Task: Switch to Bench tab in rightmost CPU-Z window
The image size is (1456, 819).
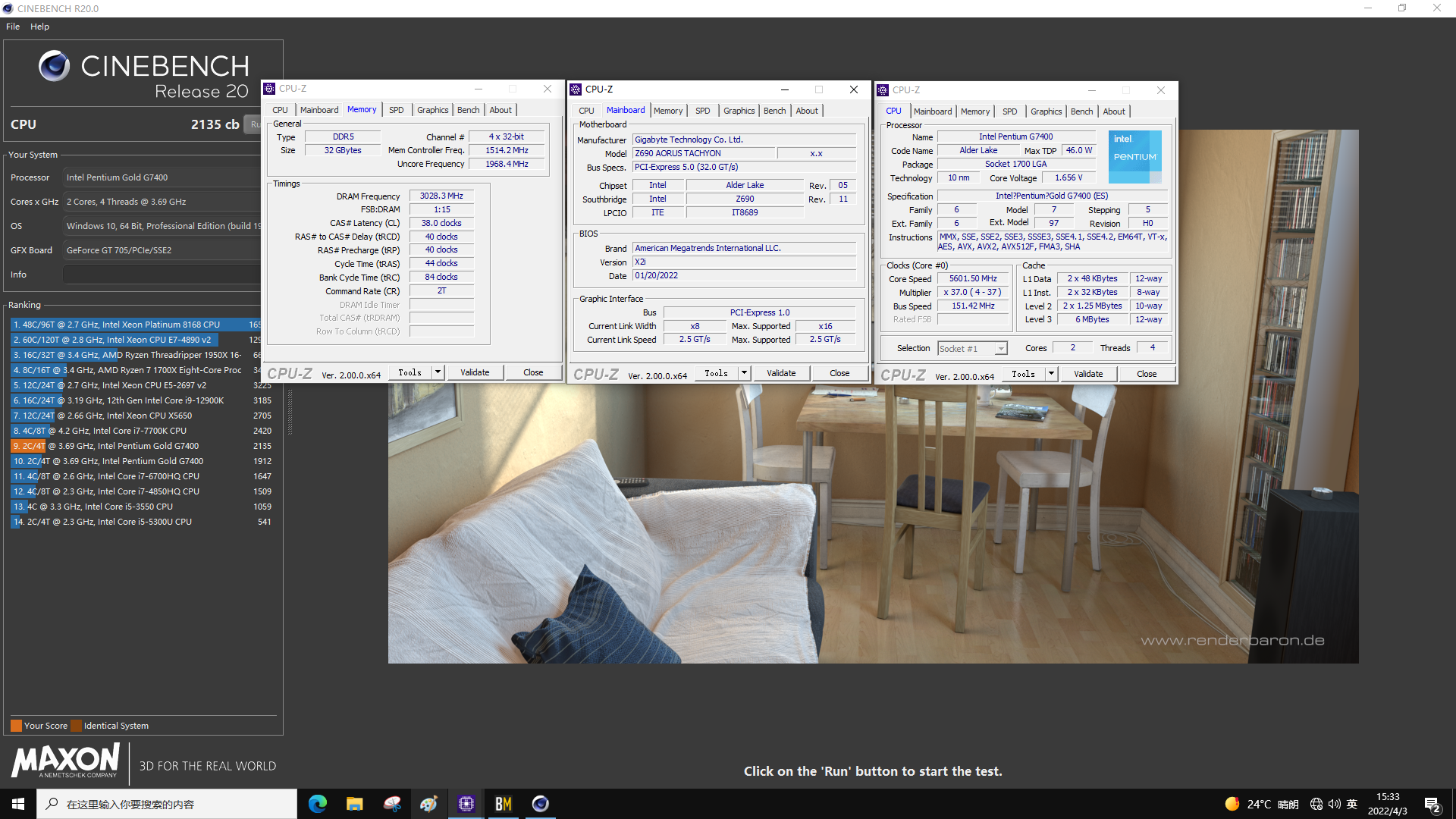Action: point(1081,111)
